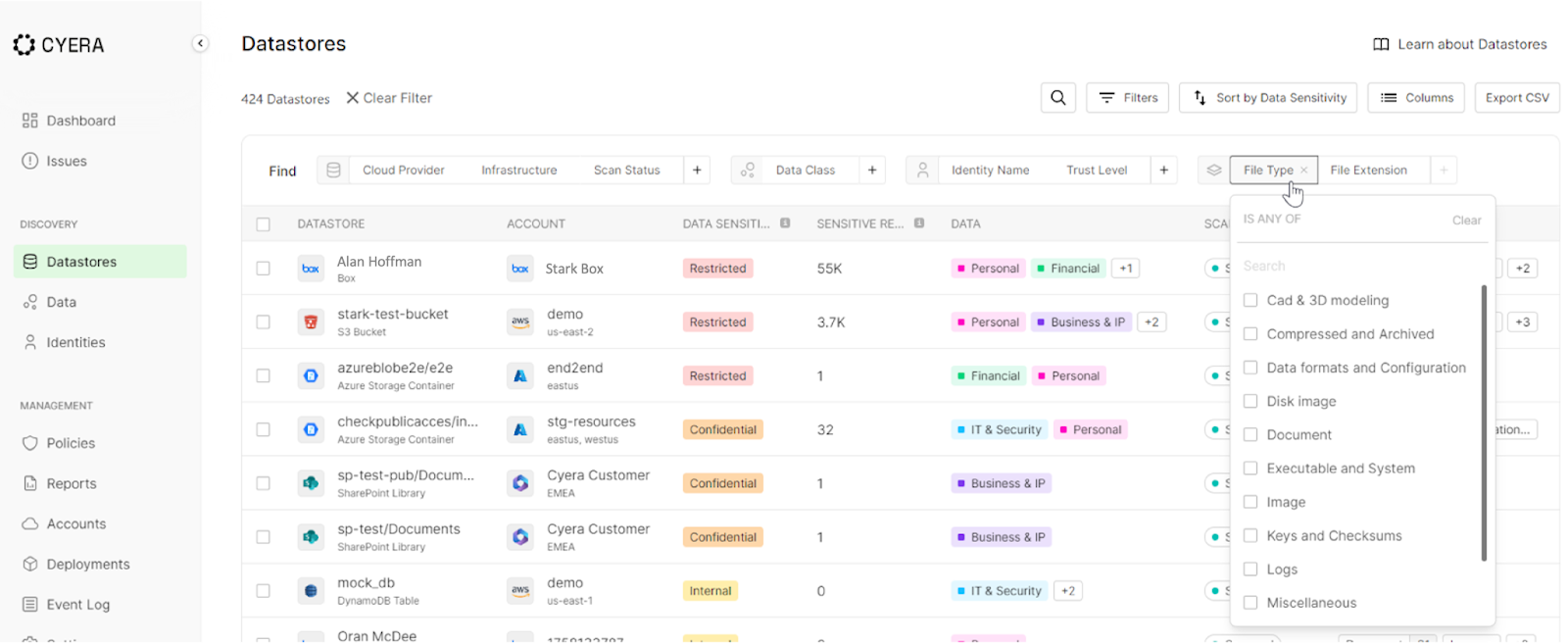Click Sort by Data Sensitivity

point(1268,98)
